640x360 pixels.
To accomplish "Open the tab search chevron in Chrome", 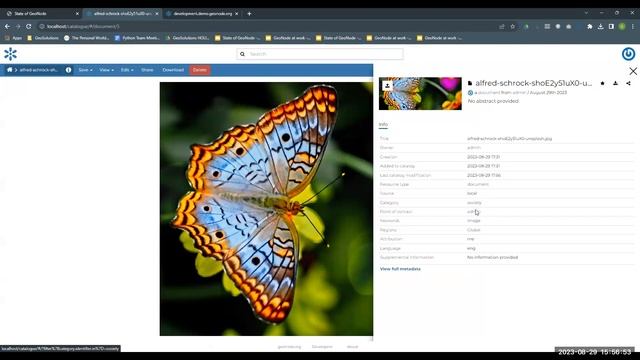I will [586, 13].
